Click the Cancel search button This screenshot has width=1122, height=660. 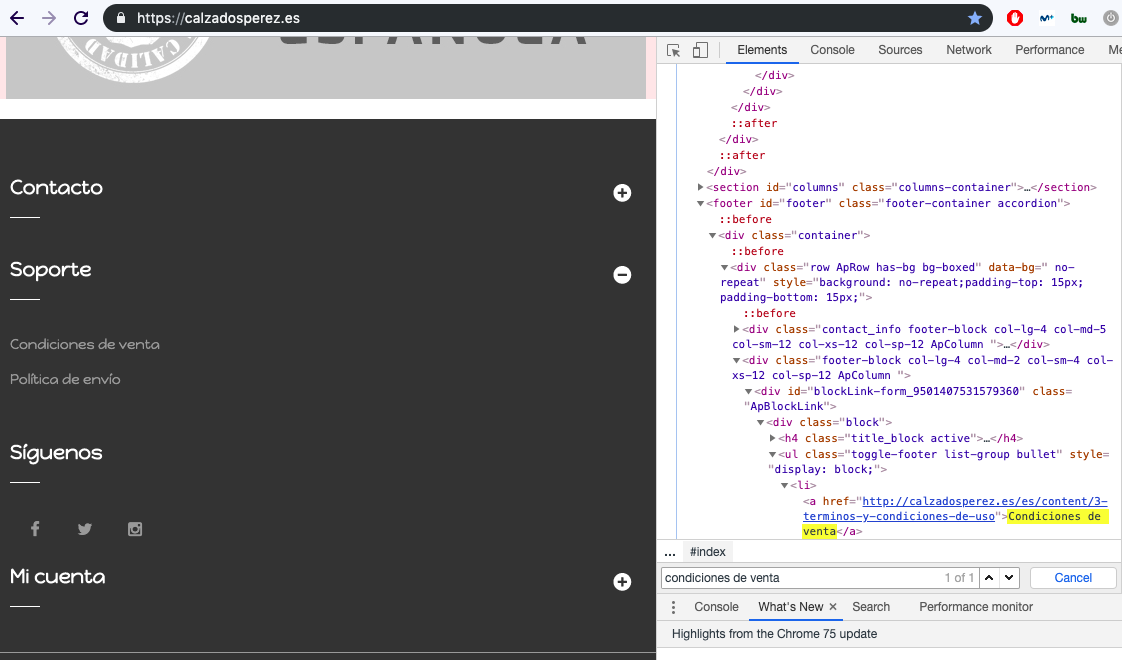(x=1073, y=578)
